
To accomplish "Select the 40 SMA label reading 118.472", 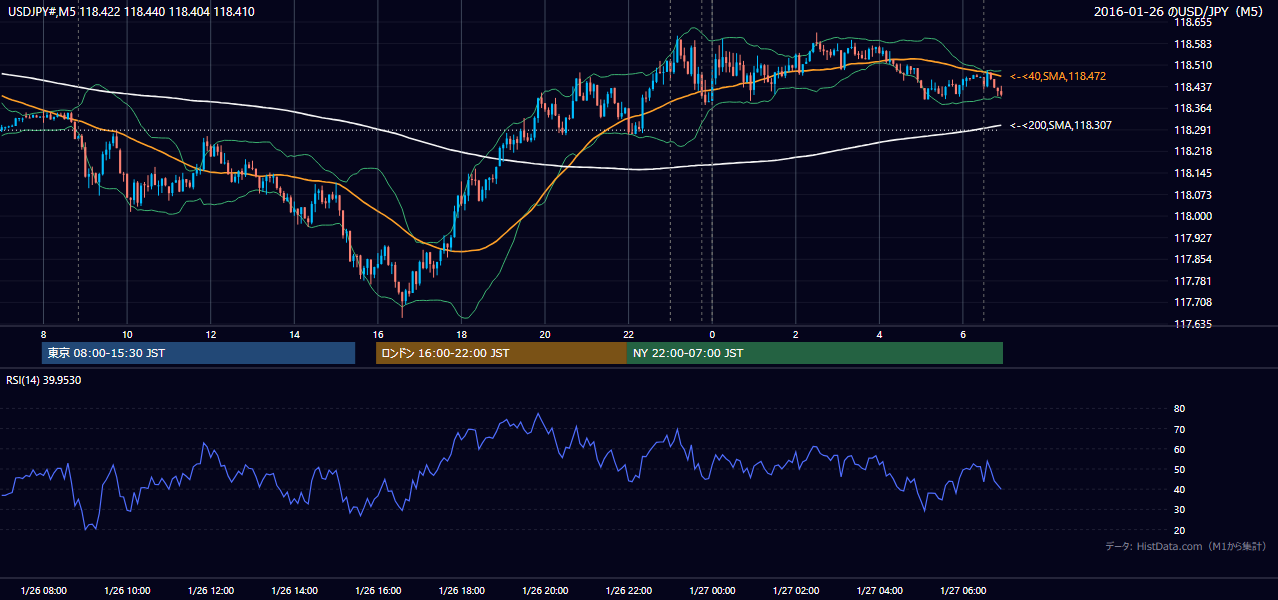I will pos(1058,76).
